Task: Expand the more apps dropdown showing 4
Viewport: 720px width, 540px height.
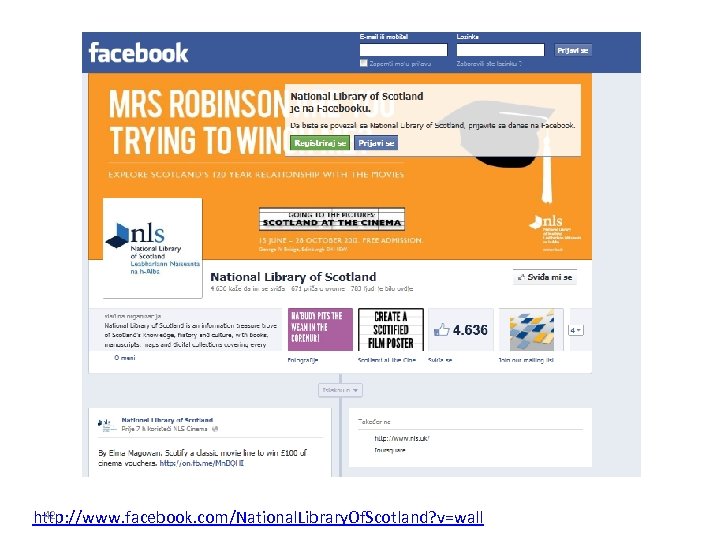Action: pyautogui.click(x=576, y=330)
